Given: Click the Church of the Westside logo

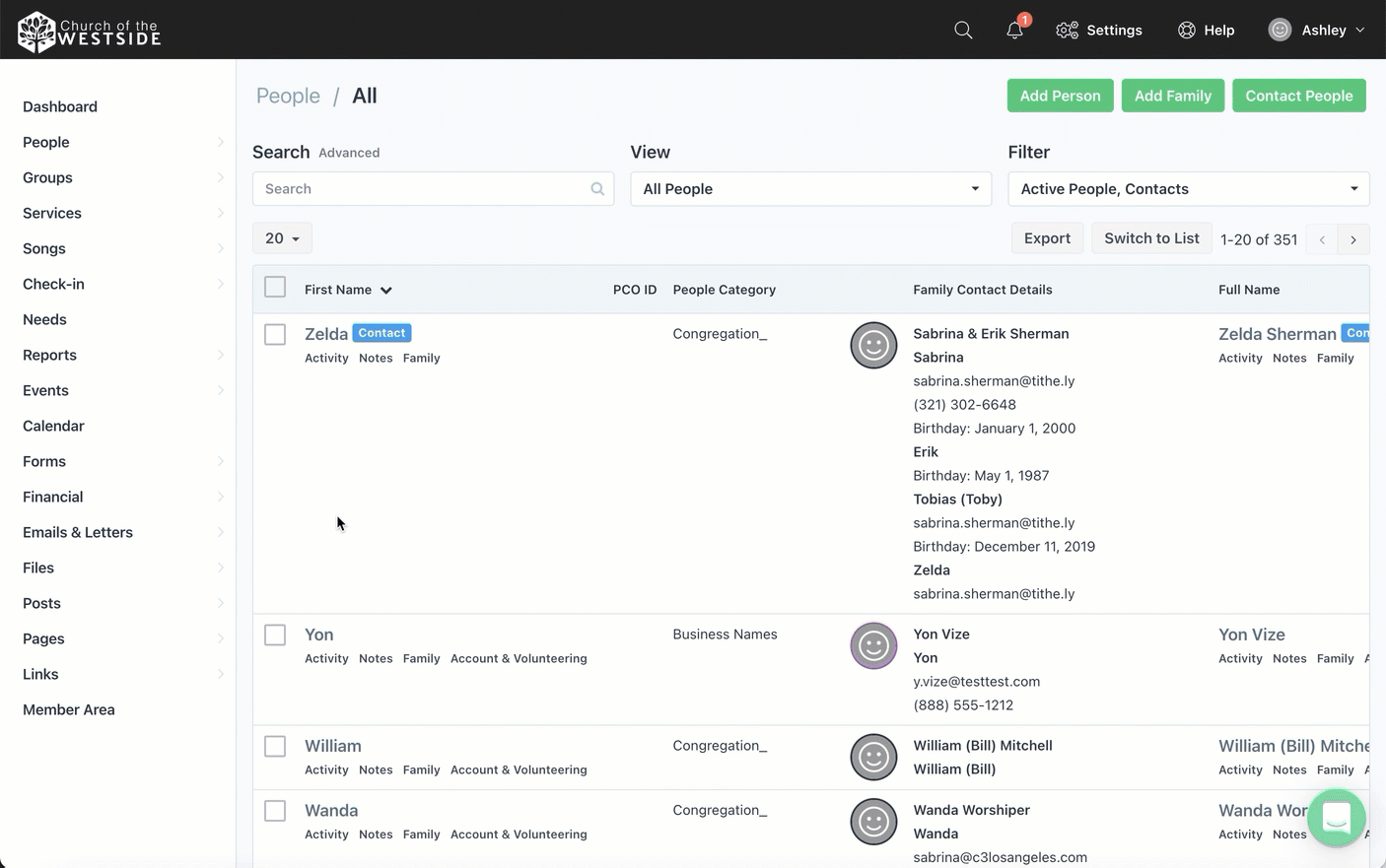Looking at the screenshot, I should pos(89,31).
